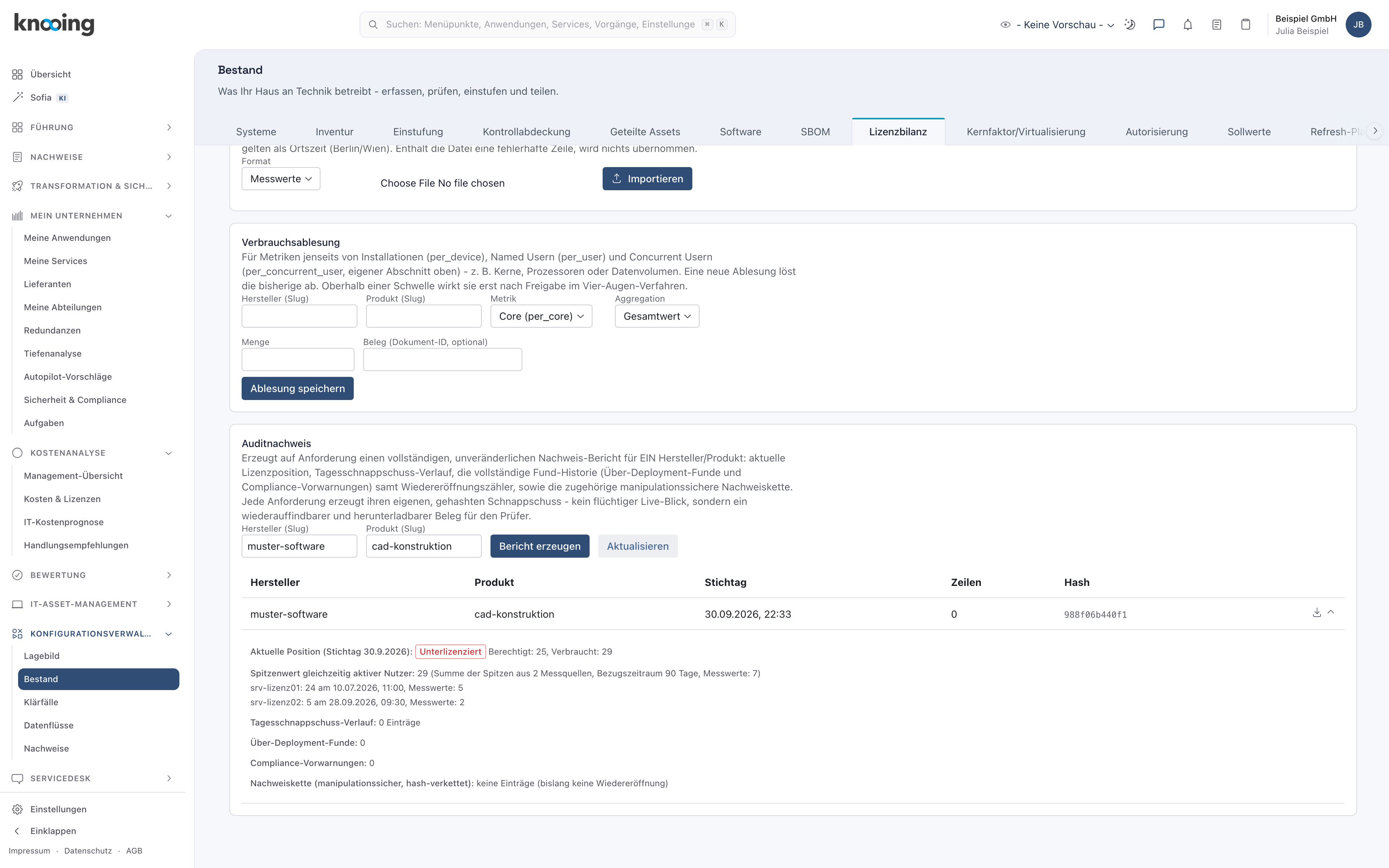1389x868 pixels.
Task: Open the Keine Vorschau preview dropdown
Action: [x=1057, y=25]
